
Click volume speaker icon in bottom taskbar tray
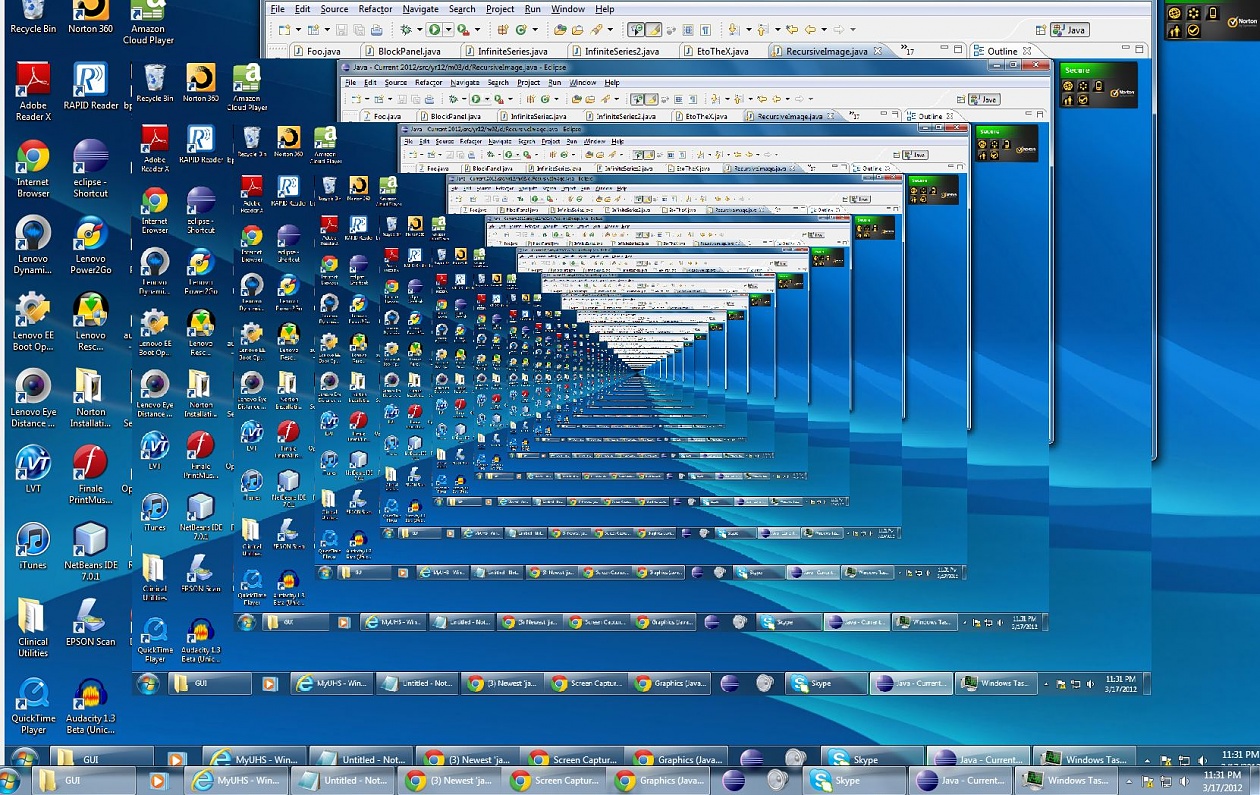click(1184, 781)
